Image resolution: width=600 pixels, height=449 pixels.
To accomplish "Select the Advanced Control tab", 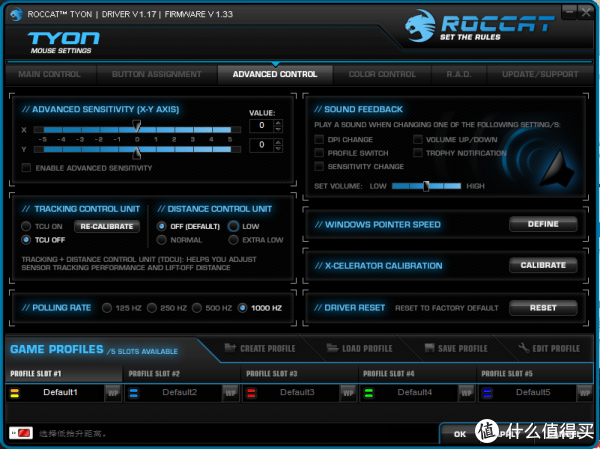I will [275, 74].
